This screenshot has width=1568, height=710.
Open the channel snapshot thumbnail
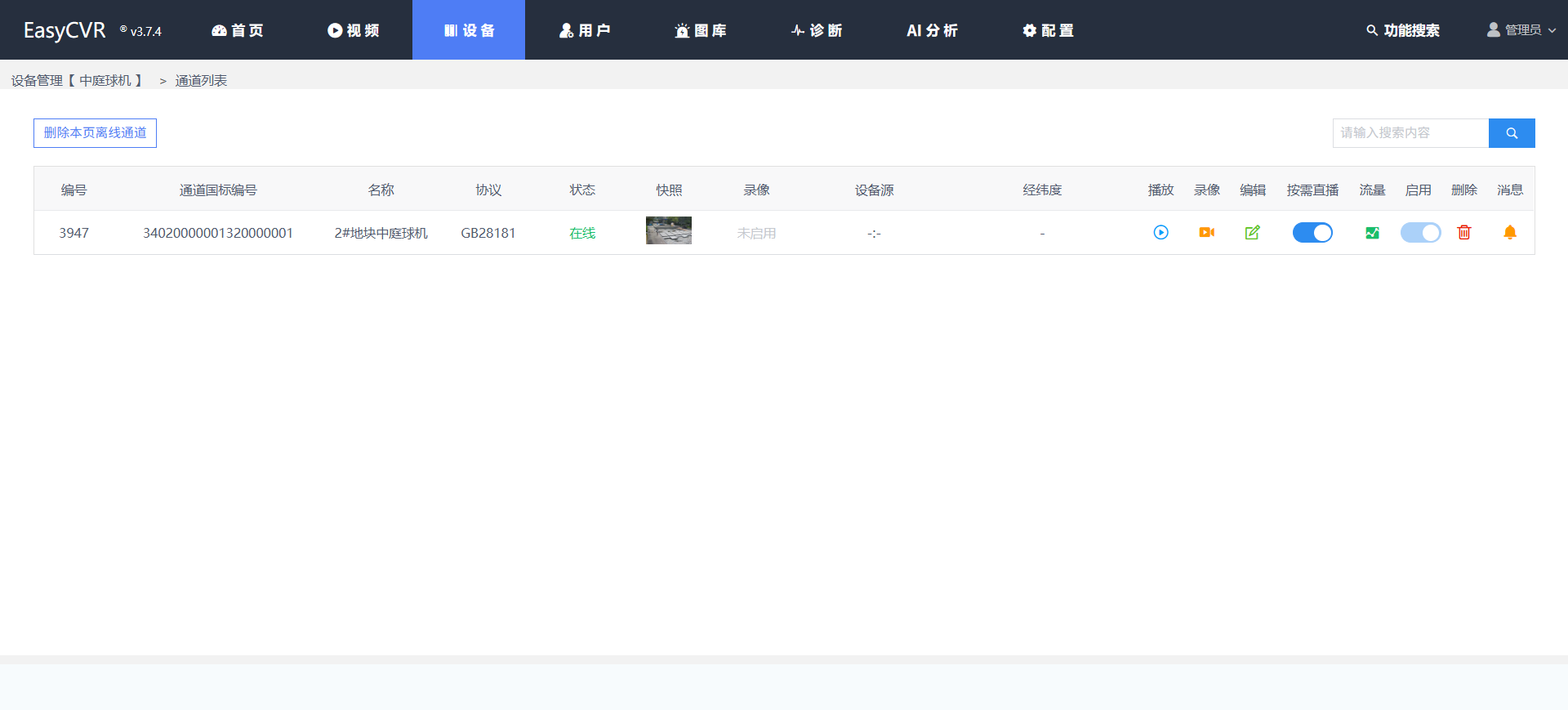tap(668, 231)
